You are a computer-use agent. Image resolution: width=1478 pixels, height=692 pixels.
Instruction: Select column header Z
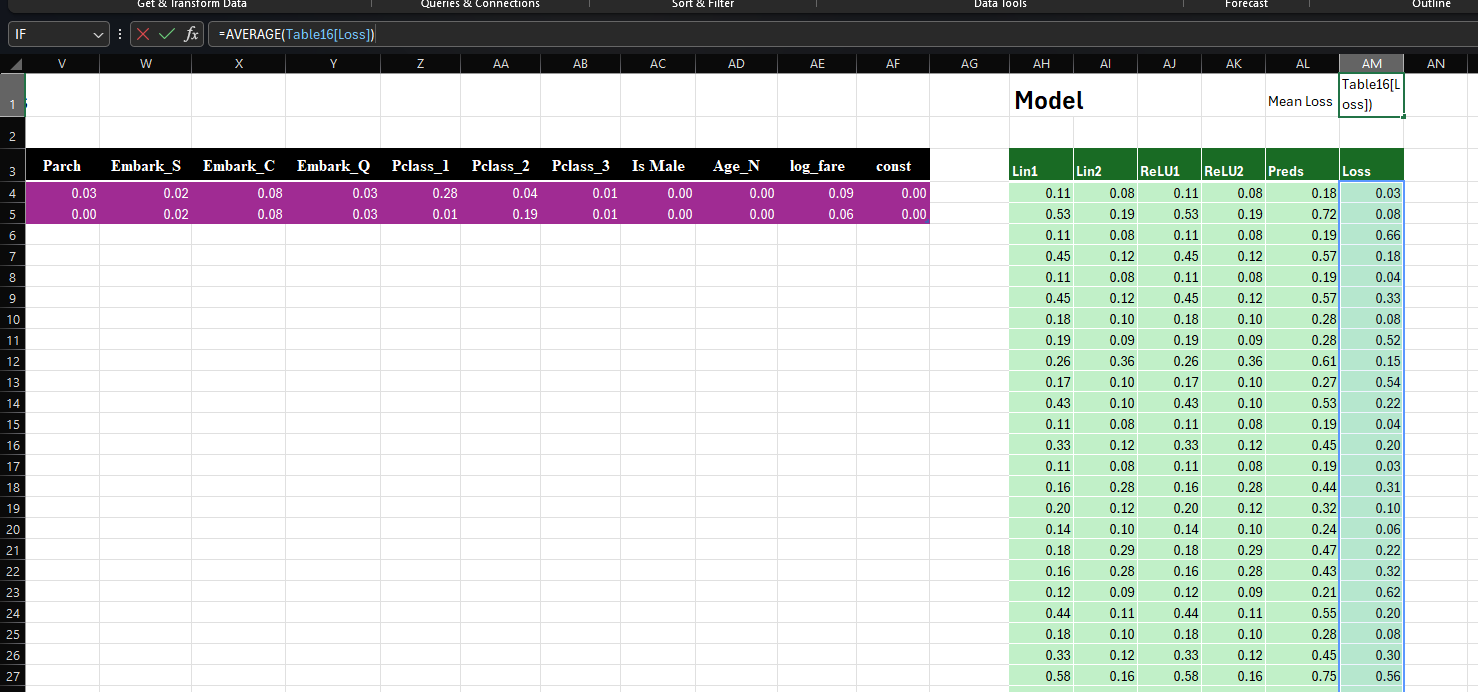420,64
